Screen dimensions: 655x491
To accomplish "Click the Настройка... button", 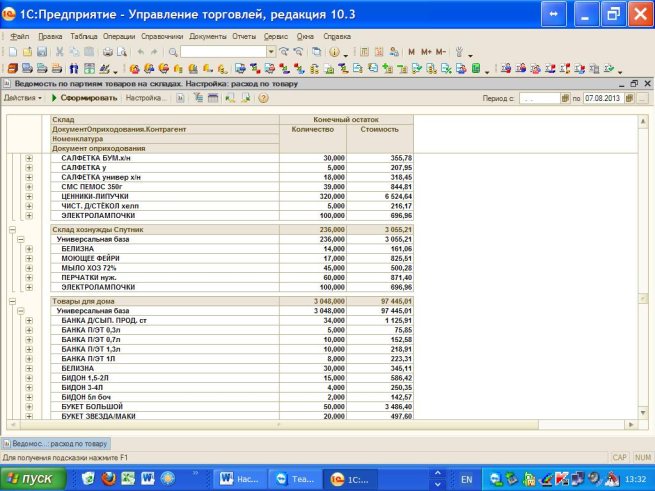I will [146, 98].
